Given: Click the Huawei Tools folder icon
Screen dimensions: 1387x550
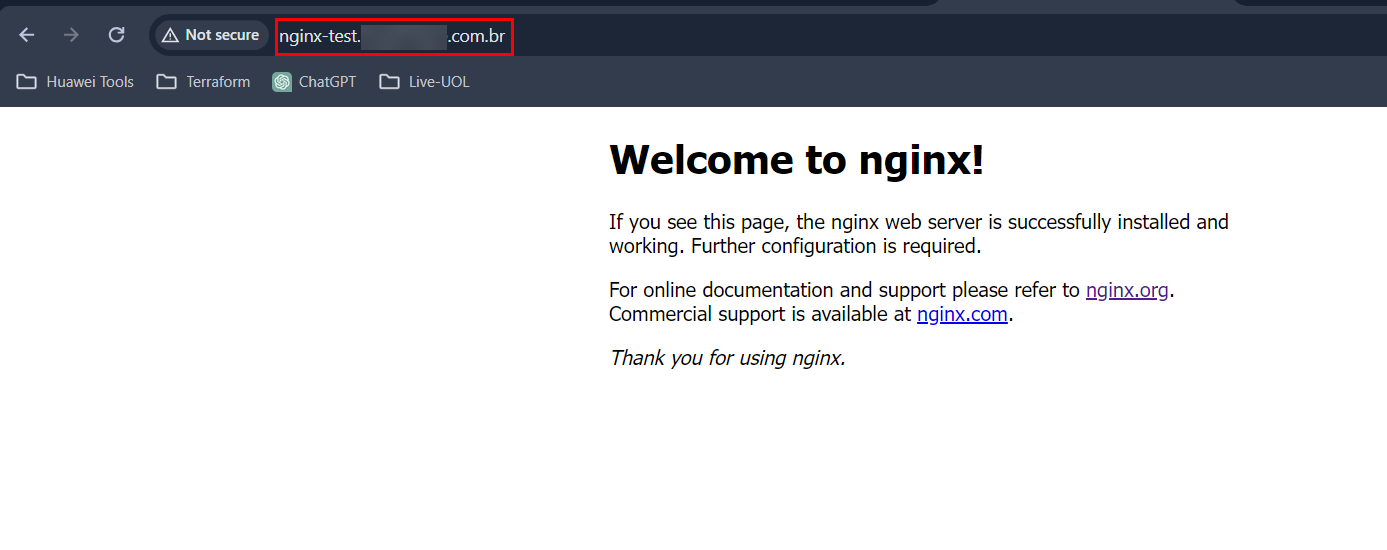Looking at the screenshot, I should click(26, 82).
